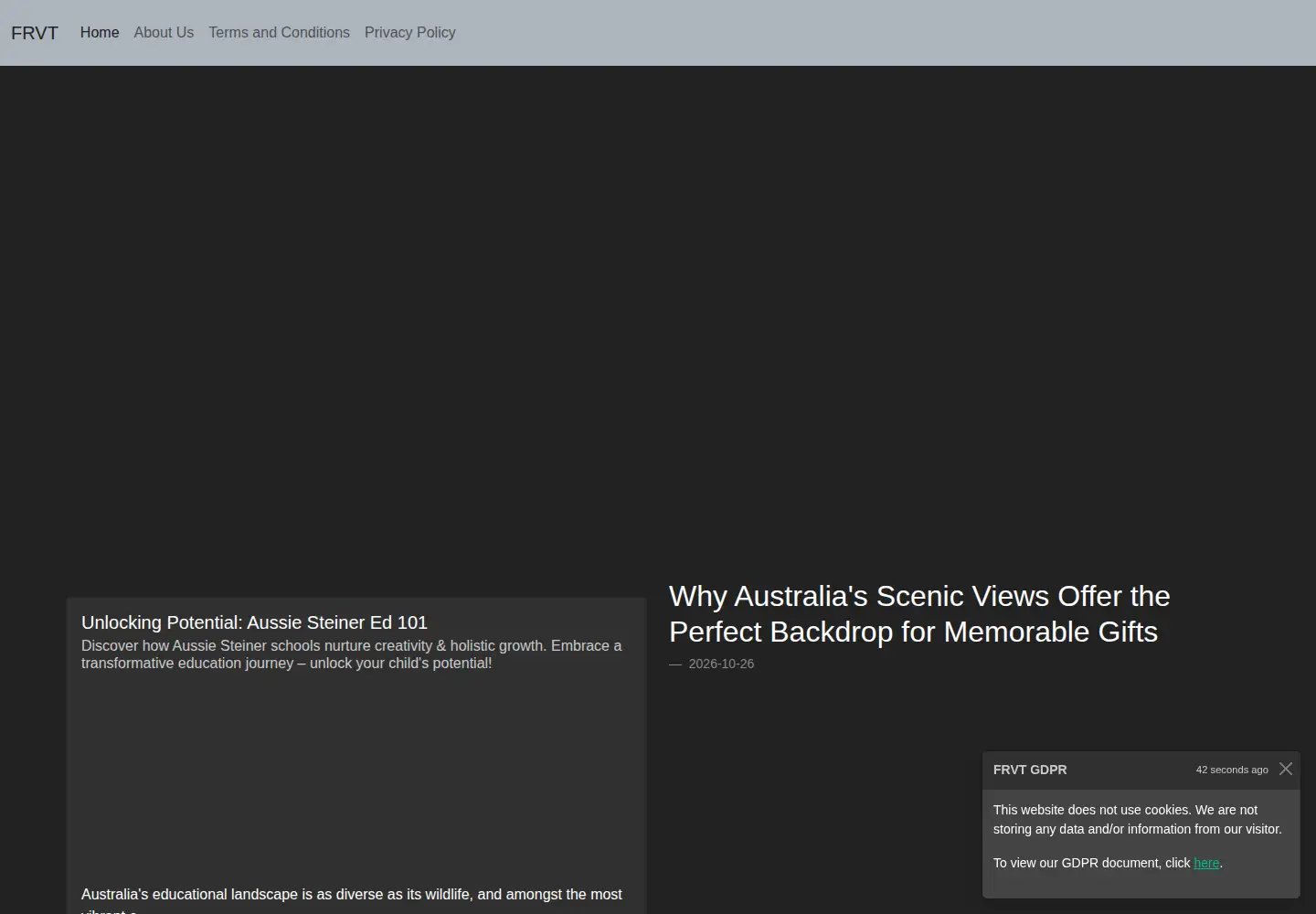Click 'Australia's educational landscape' paragraph text
Image resolution: width=1316 pixels, height=914 pixels.
pos(352,899)
